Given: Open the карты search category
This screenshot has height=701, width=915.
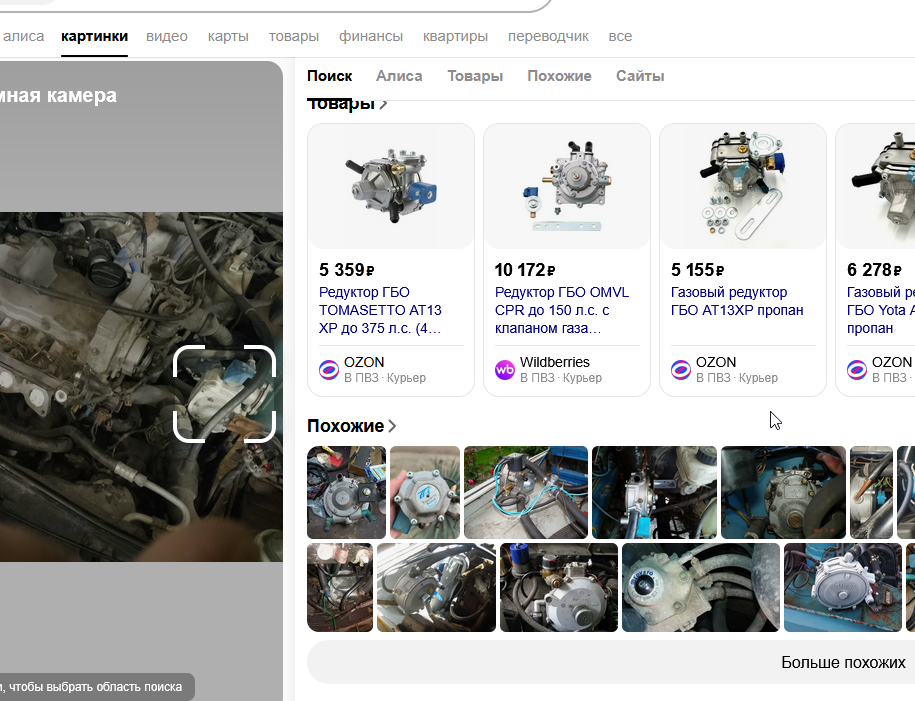Looking at the screenshot, I should coord(228,36).
